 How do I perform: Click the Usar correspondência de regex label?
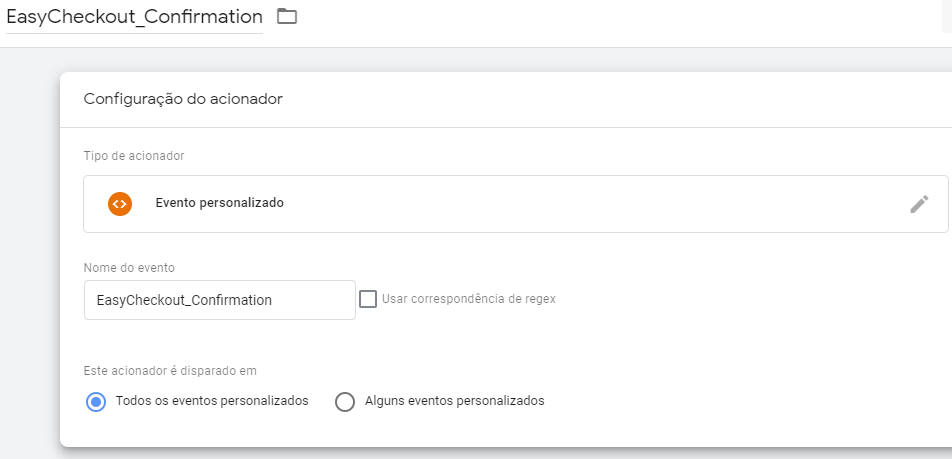[x=469, y=299]
